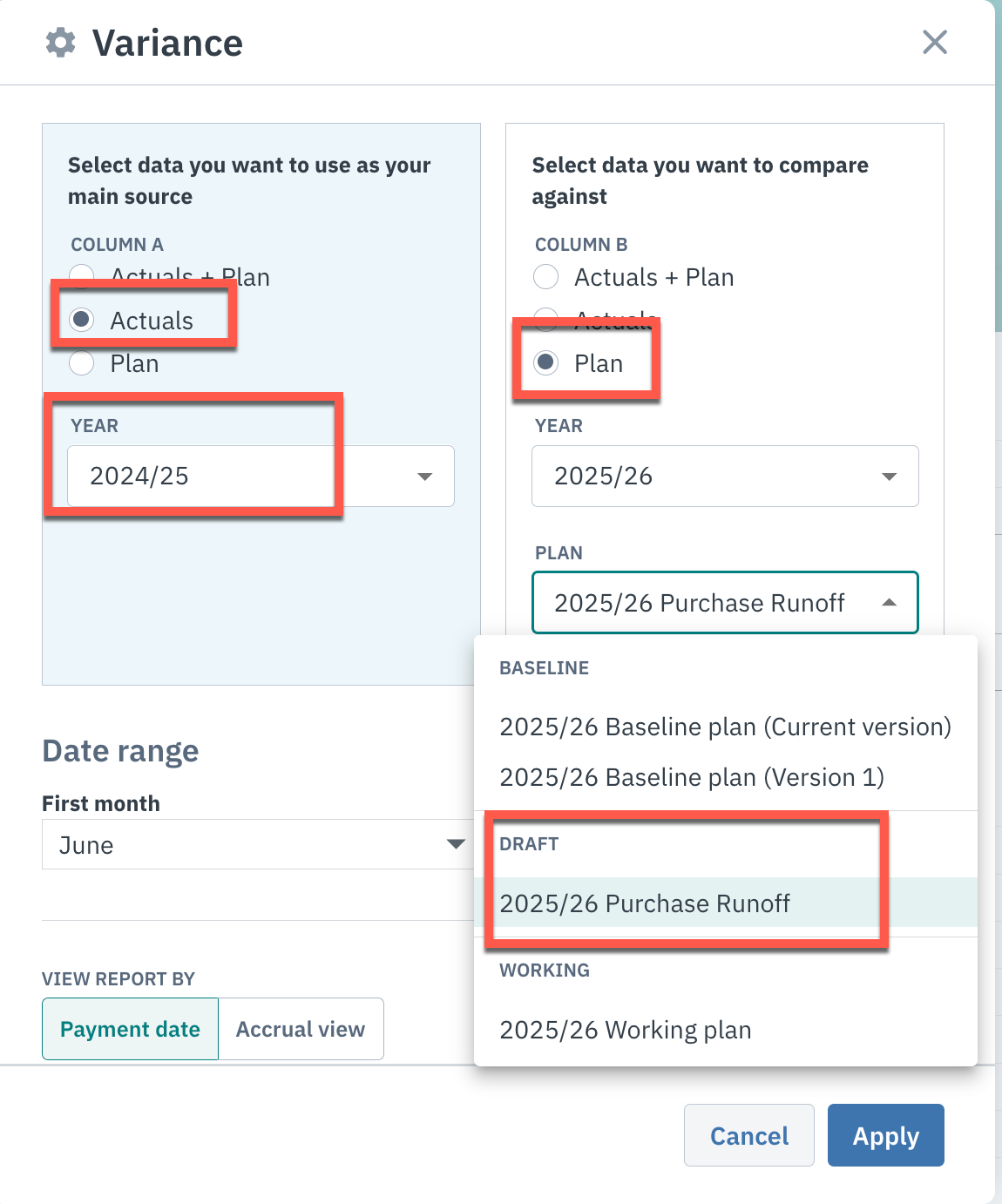The height and width of the screenshot is (1204, 1002).
Task: Click the 2024/25 year field
Action: pyautogui.click(x=261, y=476)
